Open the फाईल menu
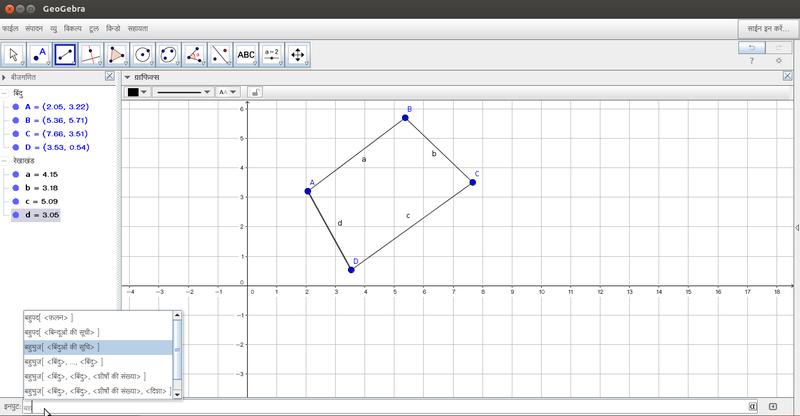Screen dimensions: 800x416 click(x=10, y=29)
